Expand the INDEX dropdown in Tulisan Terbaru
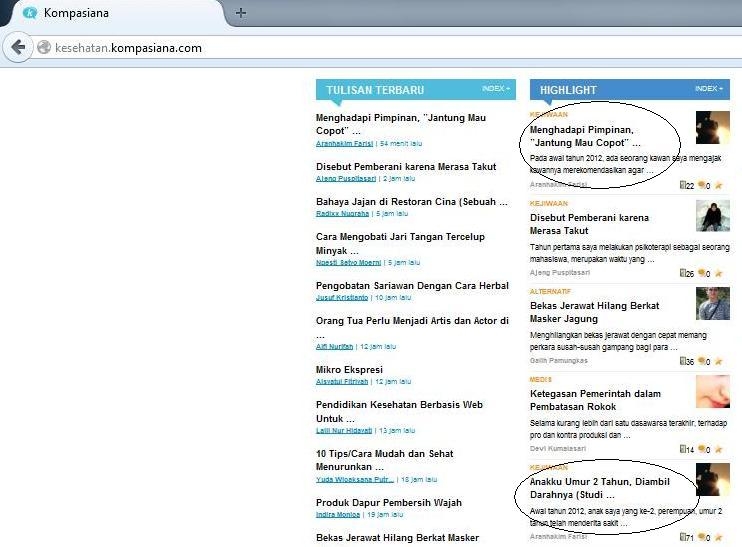Viewport: 742px width, 547px height. [x=496, y=88]
